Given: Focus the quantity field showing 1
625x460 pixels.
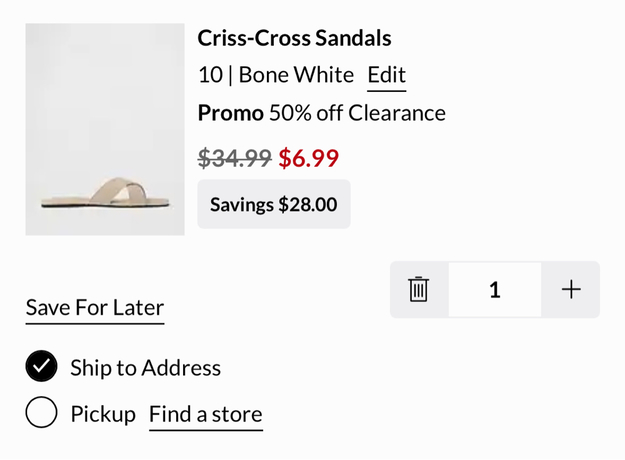Looking at the screenshot, I should point(495,290).
